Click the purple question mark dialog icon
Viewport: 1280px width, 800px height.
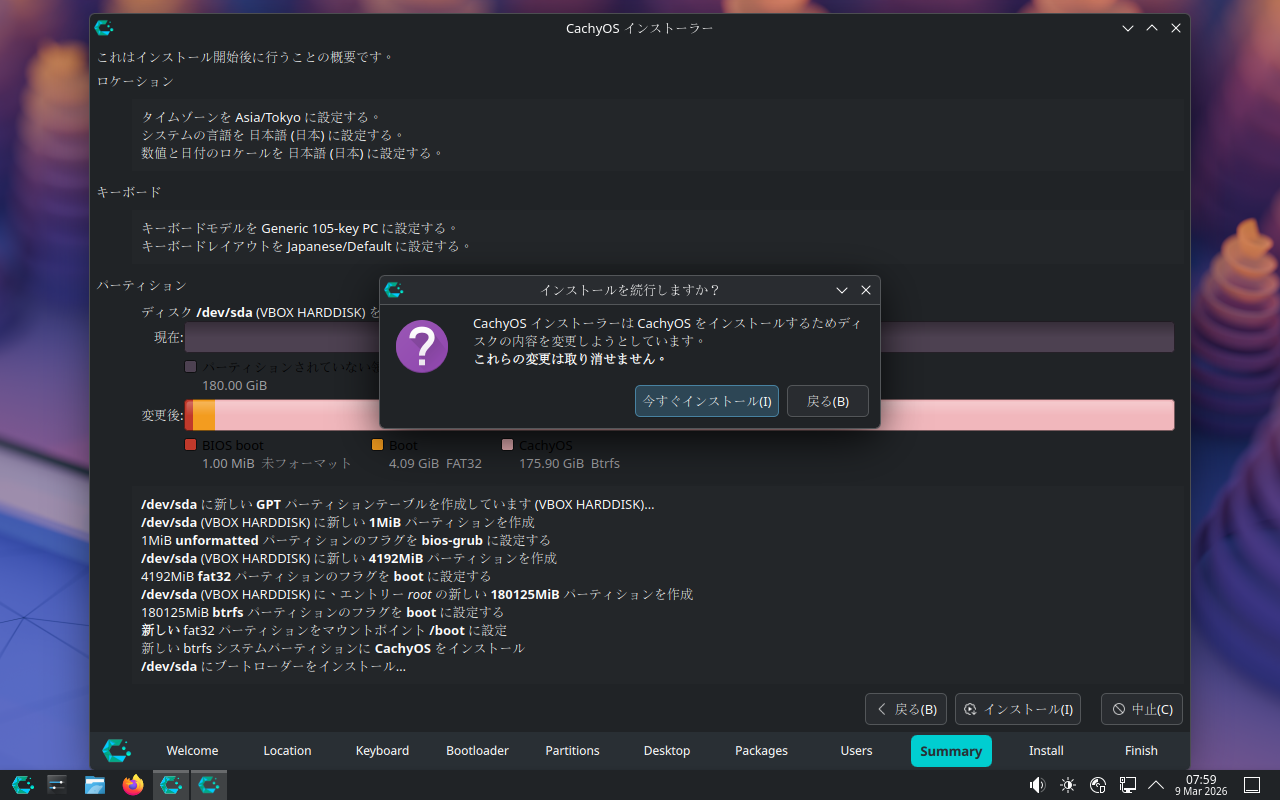pyautogui.click(x=422, y=346)
